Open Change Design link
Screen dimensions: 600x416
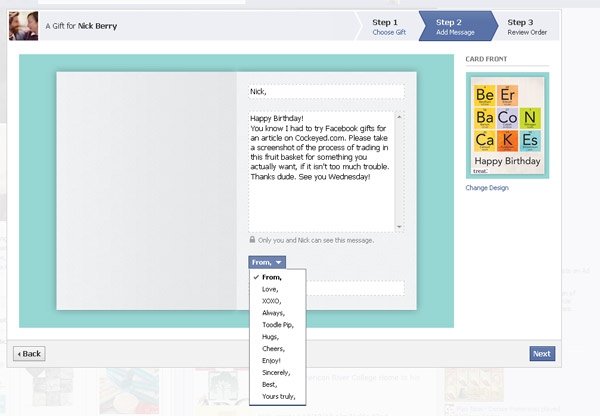(487, 188)
